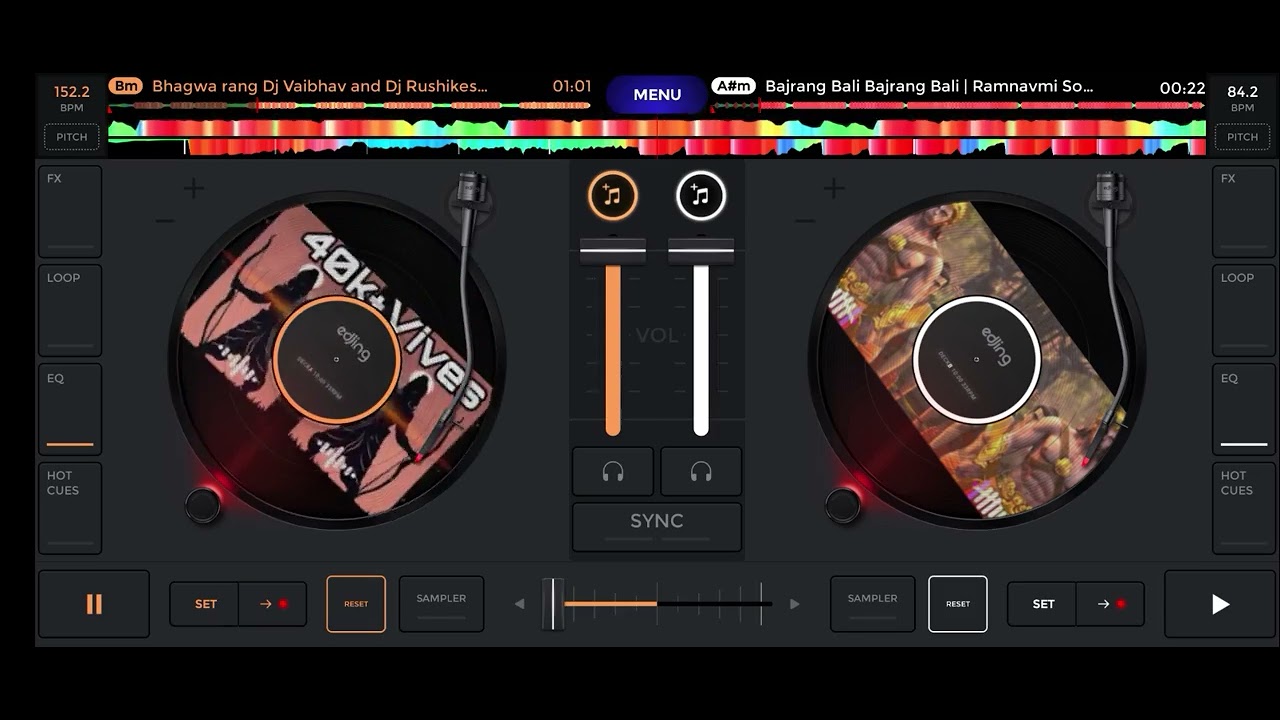The height and width of the screenshot is (720, 1280).
Task: Open the center MENU button
Action: point(657,95)
